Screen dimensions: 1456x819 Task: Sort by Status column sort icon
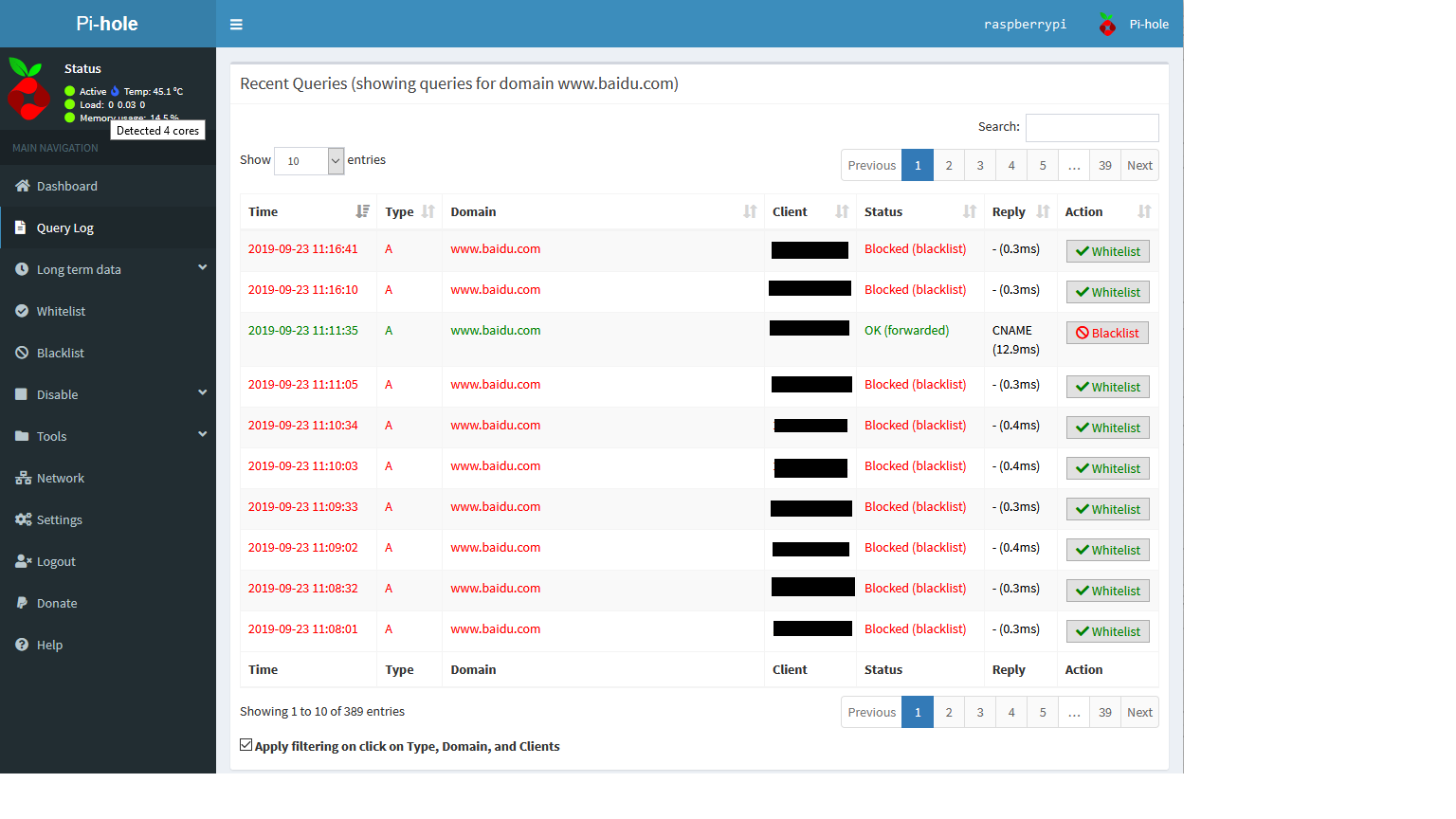click(x=970, y=211)
